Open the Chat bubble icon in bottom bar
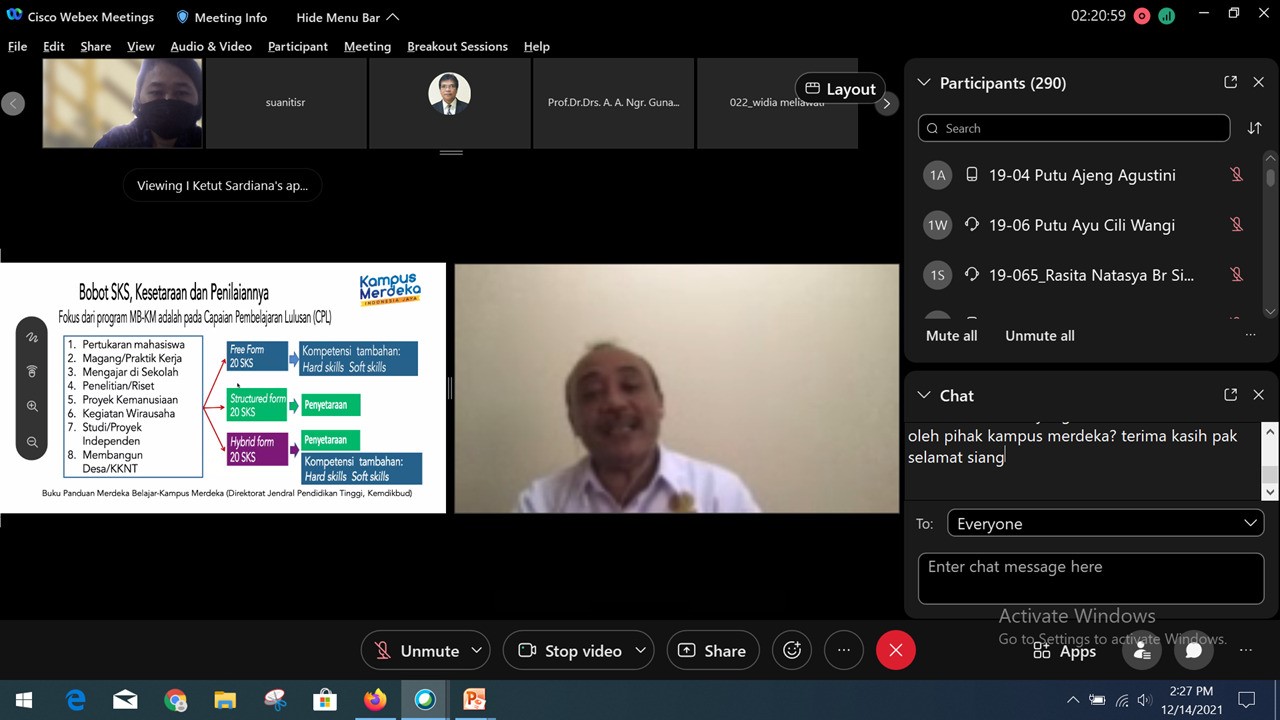 [x=1193, y=651]
